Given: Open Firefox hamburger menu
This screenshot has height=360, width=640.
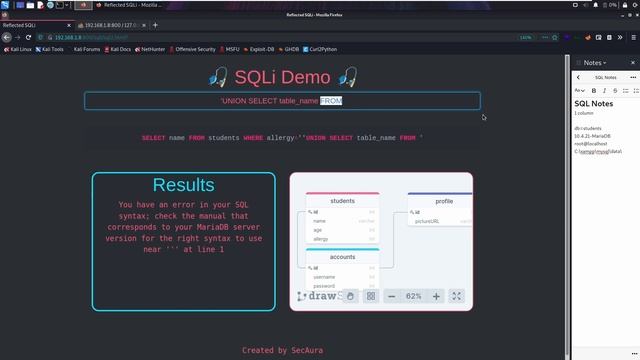Looking at the screenshot, I should click(x=633, y=38).
